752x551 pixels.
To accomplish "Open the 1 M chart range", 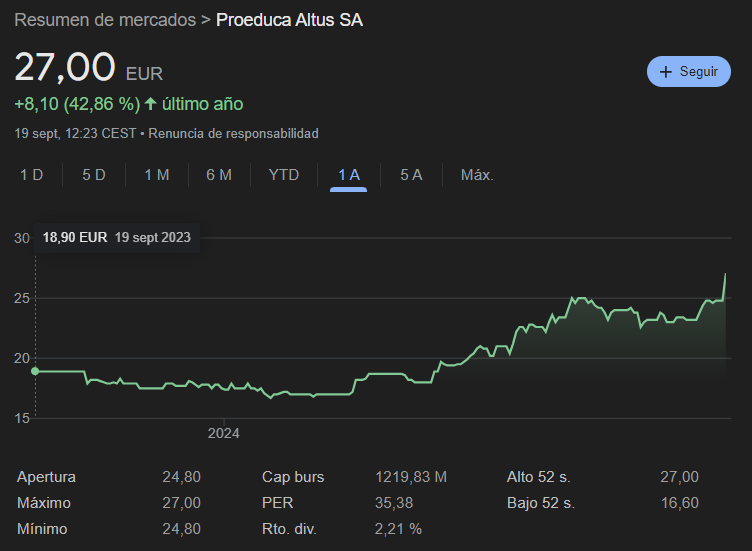I will point(157,175).
